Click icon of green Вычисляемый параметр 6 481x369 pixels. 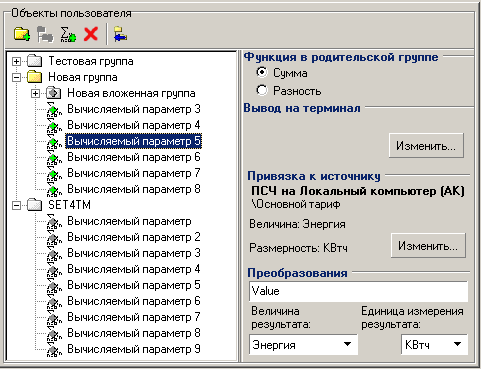tap(54, 158)
